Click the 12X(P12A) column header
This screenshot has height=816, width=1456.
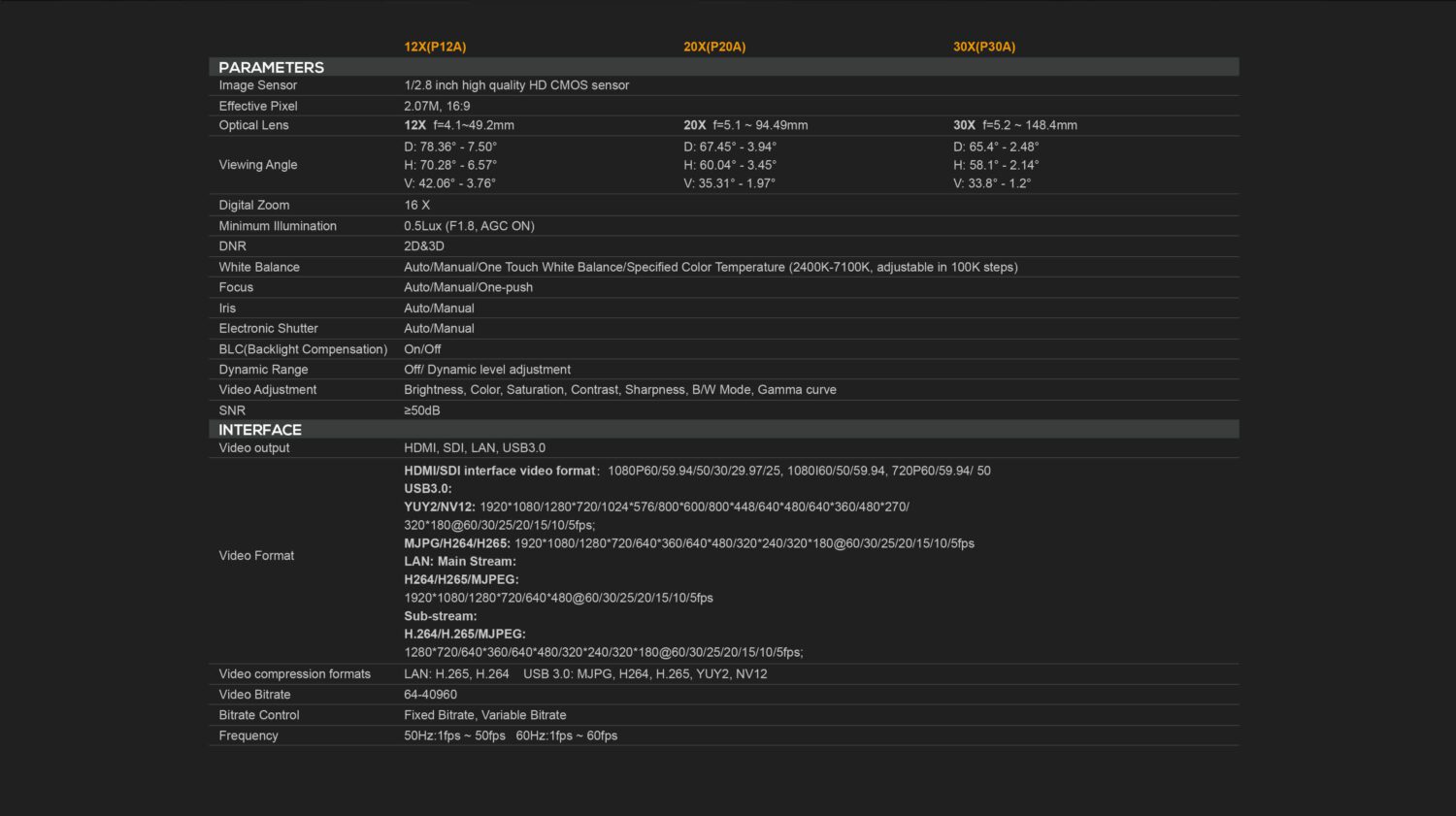point(435,47)
